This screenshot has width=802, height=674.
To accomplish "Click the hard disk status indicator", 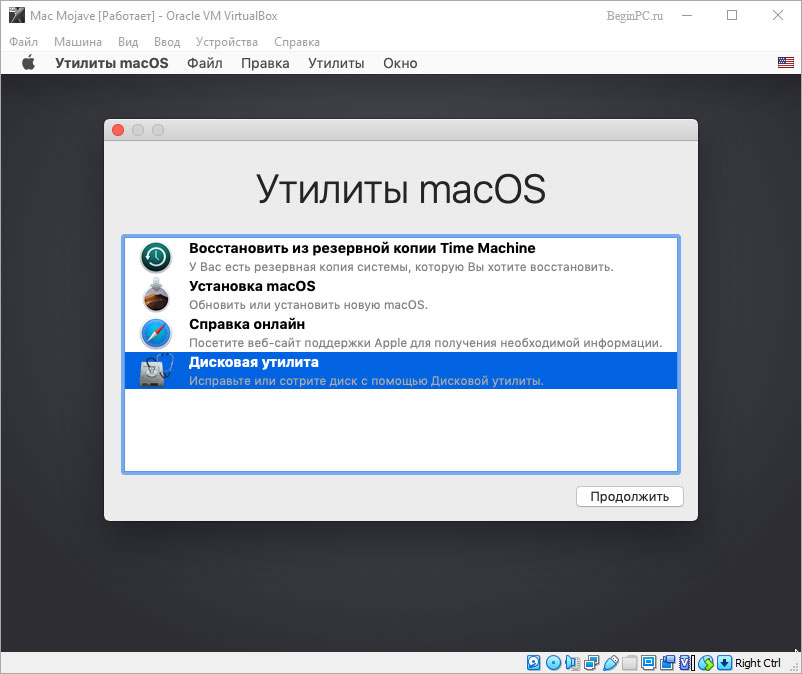I will tap(533, 663).
